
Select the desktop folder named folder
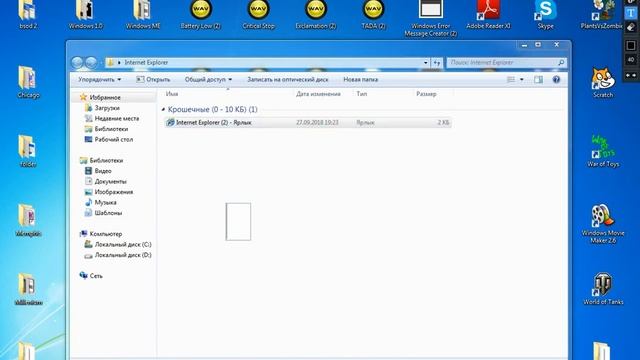tap(28, 151)
